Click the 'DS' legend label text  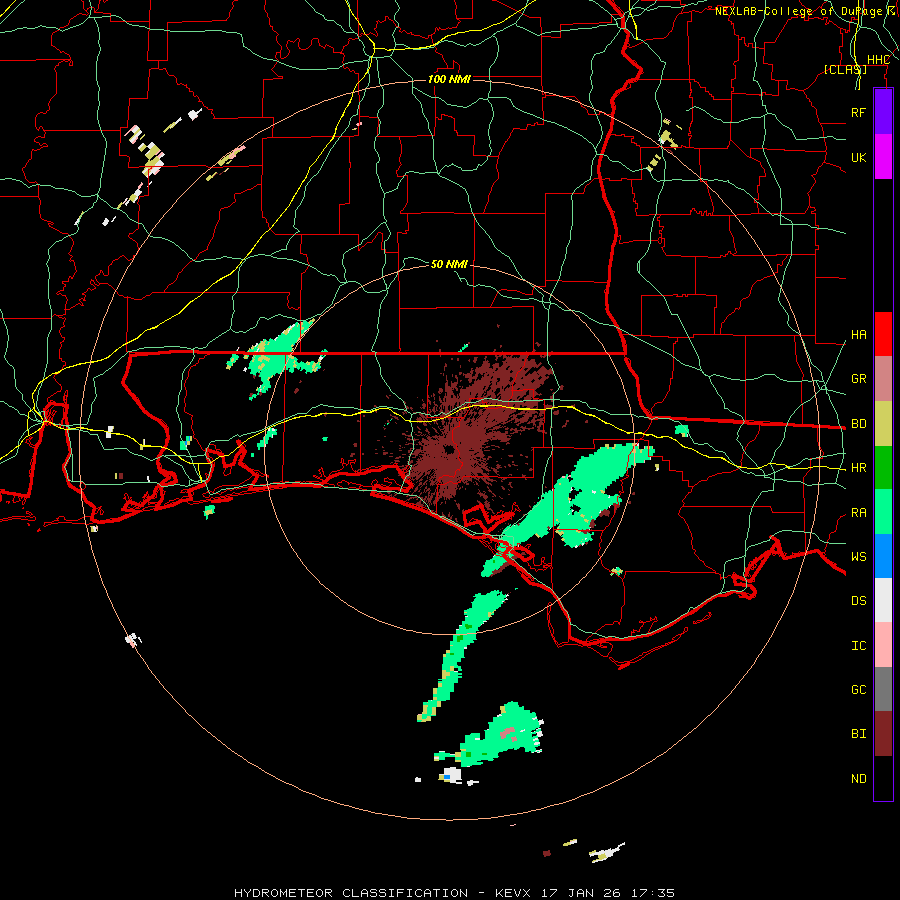point(858,601)
